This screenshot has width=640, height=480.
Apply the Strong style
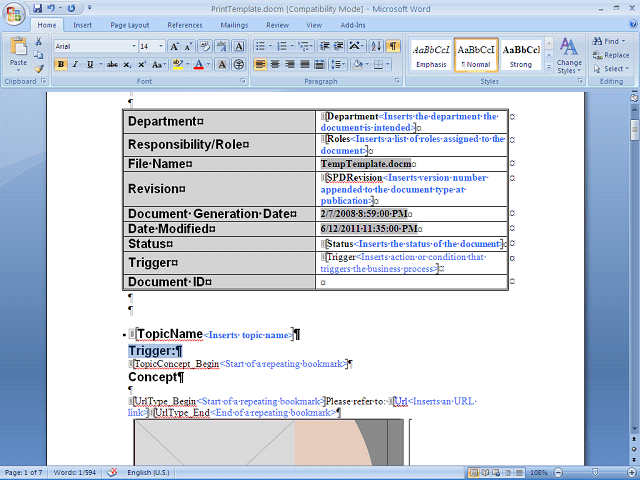(x=521, y=55)
